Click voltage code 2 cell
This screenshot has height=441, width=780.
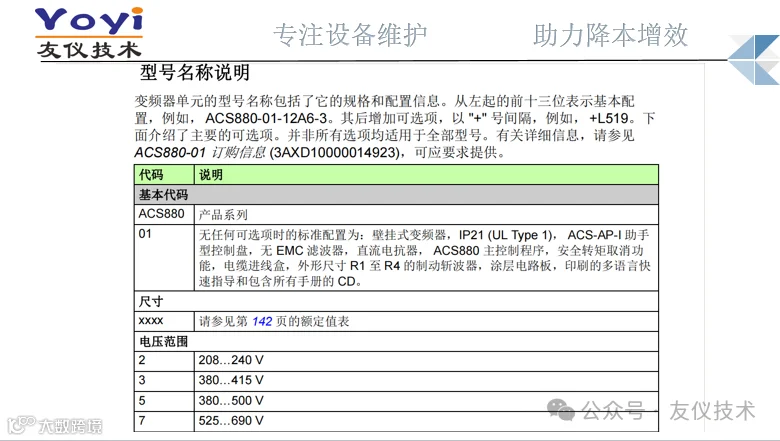164,361
